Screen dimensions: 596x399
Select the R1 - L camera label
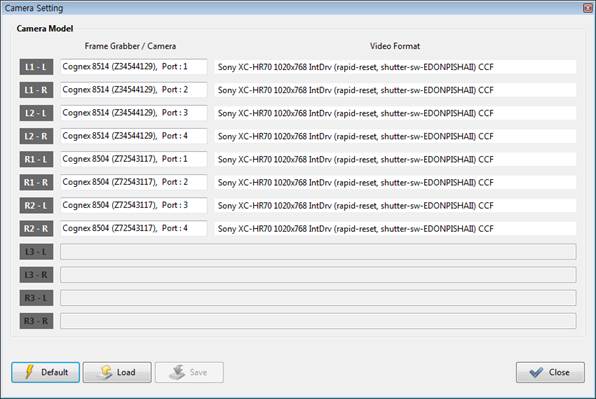tap(36, 159)
